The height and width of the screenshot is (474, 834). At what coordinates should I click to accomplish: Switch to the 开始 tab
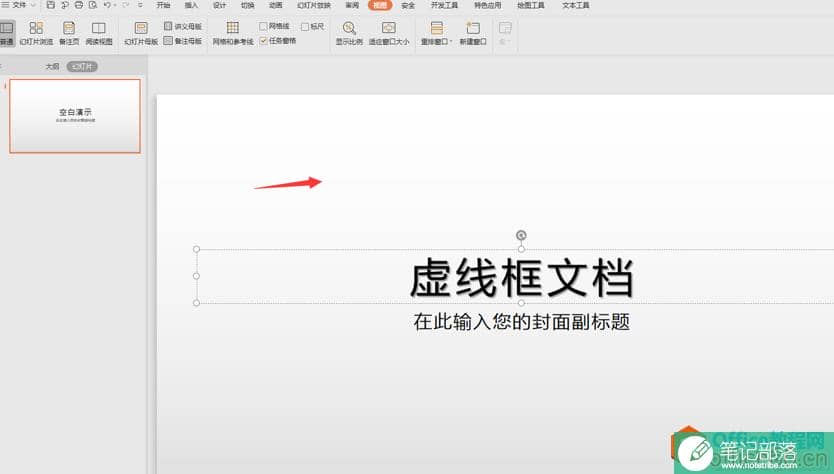(x=163, y=5)
